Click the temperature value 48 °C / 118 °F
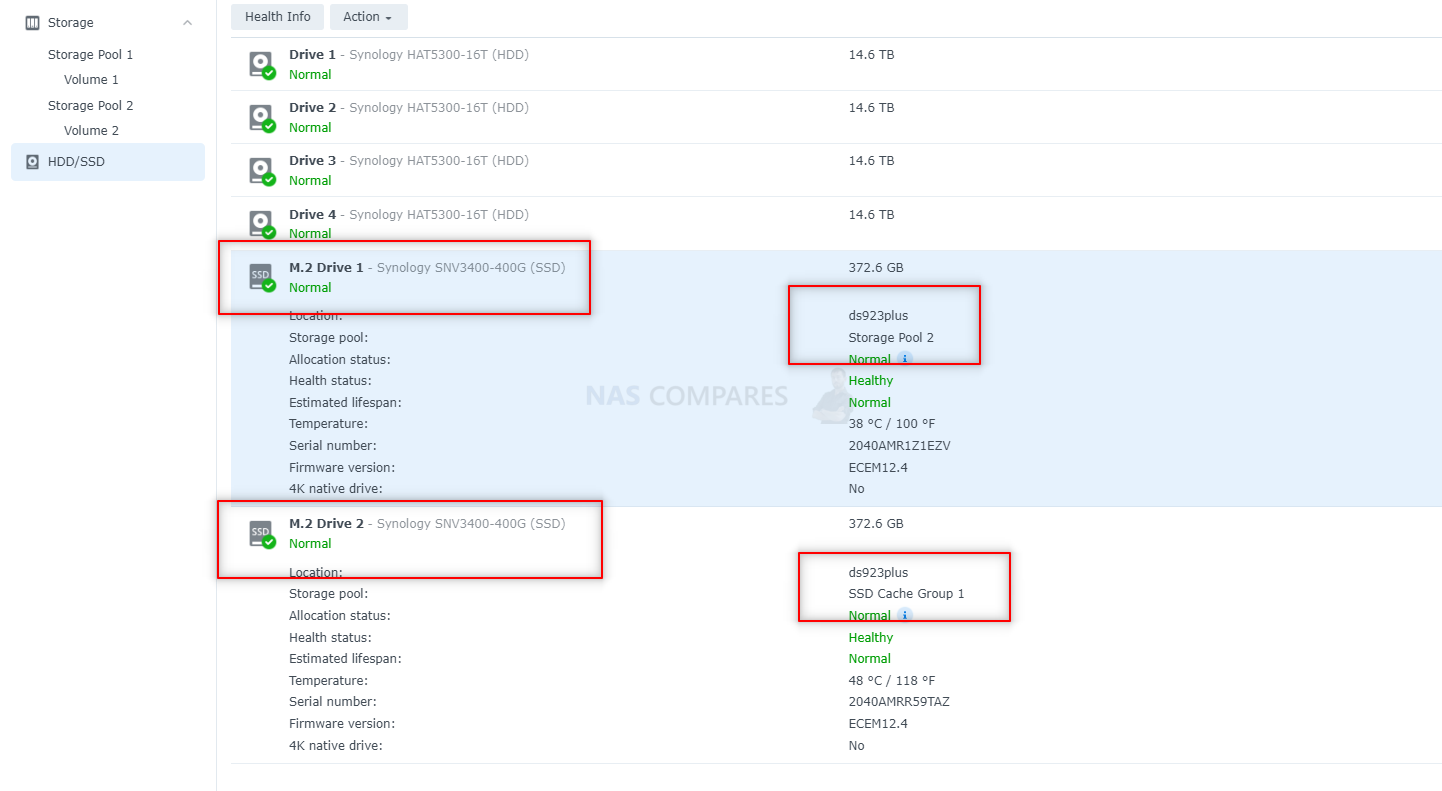The width and height of the screenshot is (1442, 791). tap(892, 680)
